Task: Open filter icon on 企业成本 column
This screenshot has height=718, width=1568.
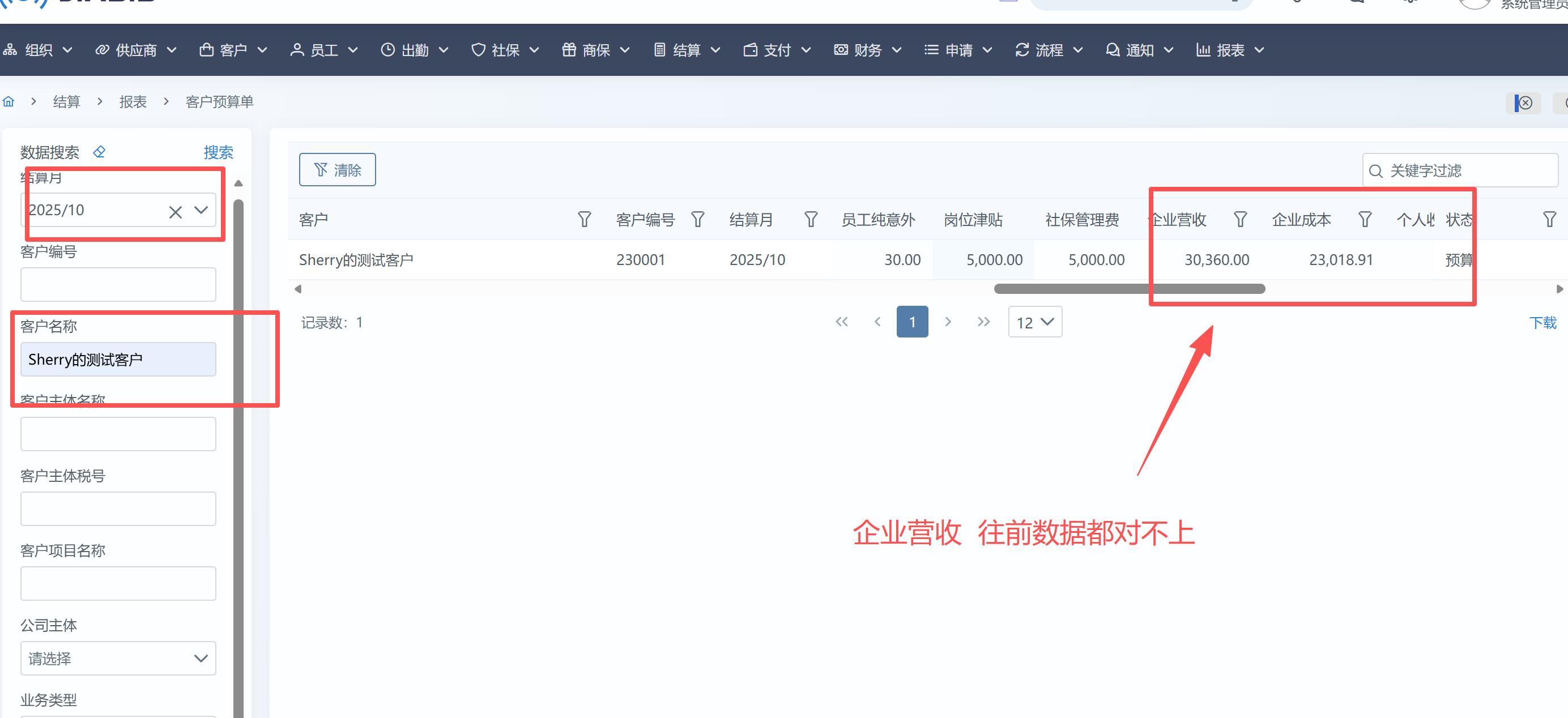Action: 1365,219
